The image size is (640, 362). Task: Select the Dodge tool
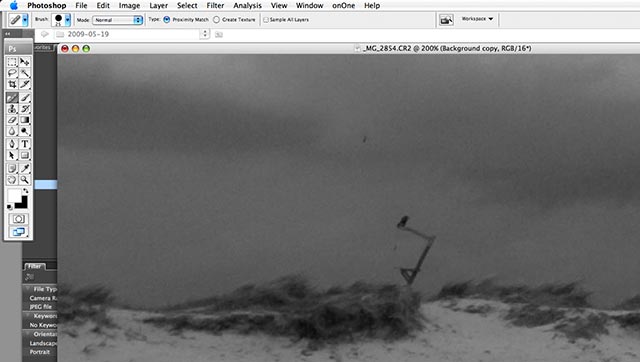tap(25, 131)
